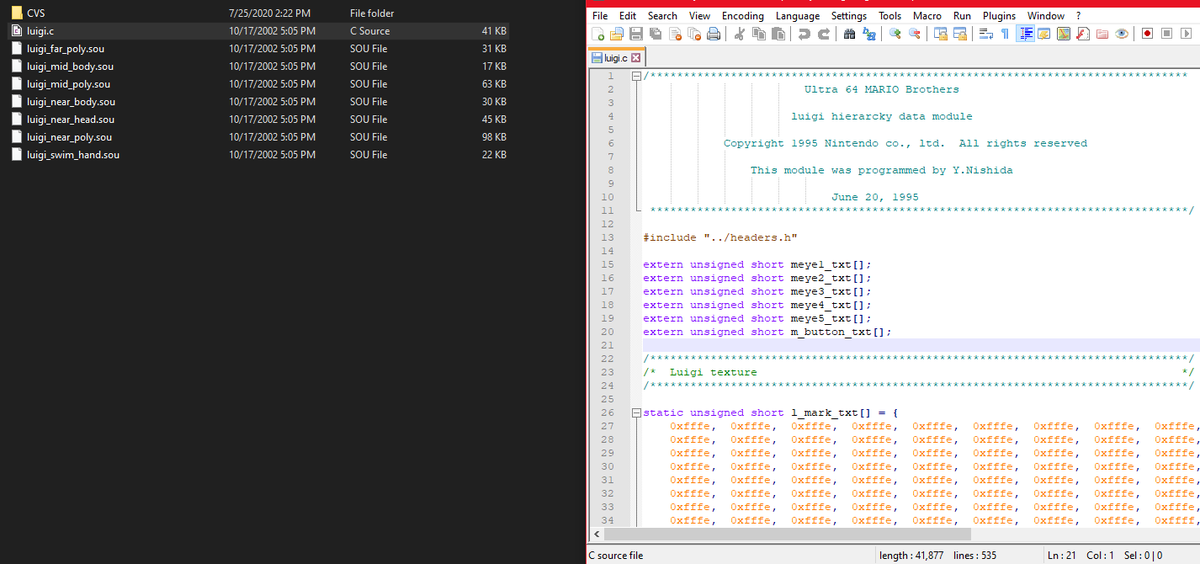Save the current luigi.c file
1200x564 pixels.
[635, 33]
